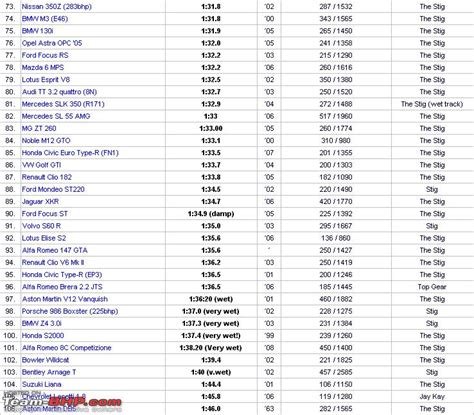The height and width of the screenshot is (415, 474).
Task: Open the BMW M3 (E46) link
Action: 45,19
